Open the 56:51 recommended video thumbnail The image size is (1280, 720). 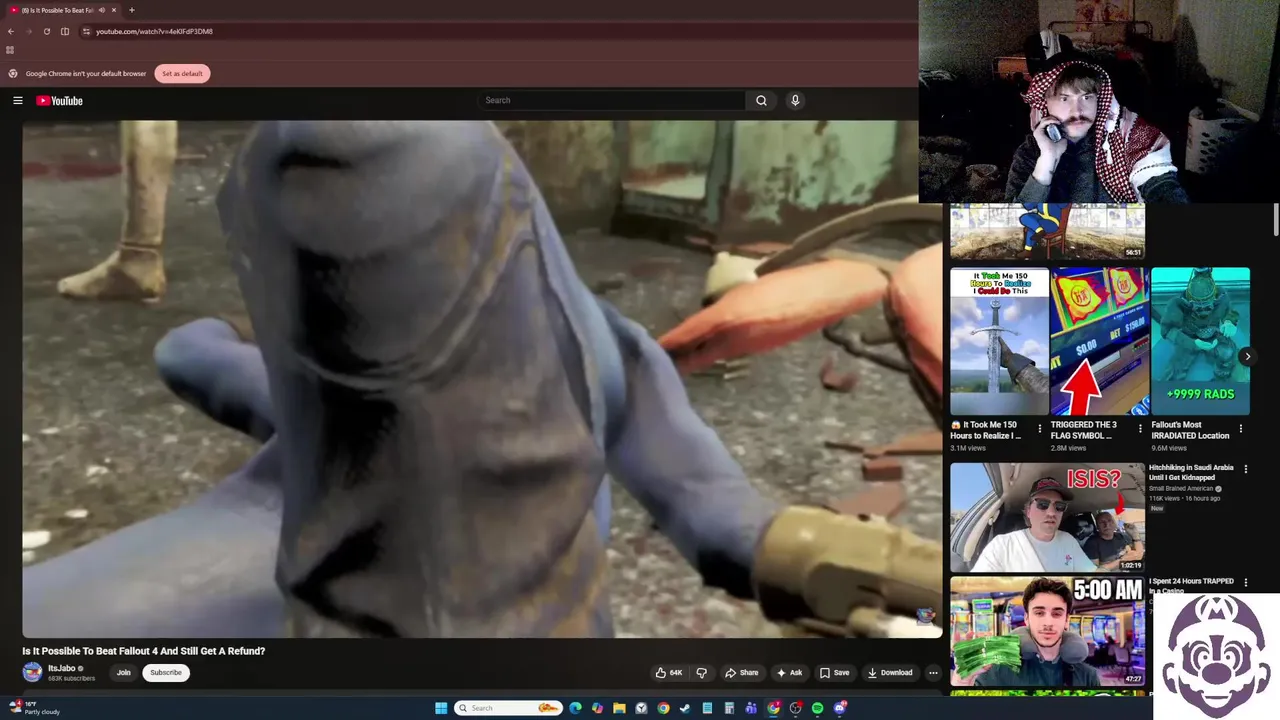1047,231
